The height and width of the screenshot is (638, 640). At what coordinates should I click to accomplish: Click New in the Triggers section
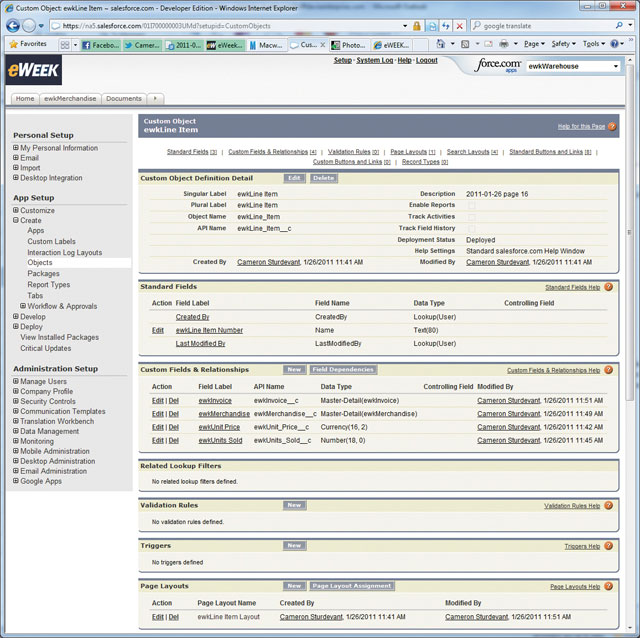point(294,545)
